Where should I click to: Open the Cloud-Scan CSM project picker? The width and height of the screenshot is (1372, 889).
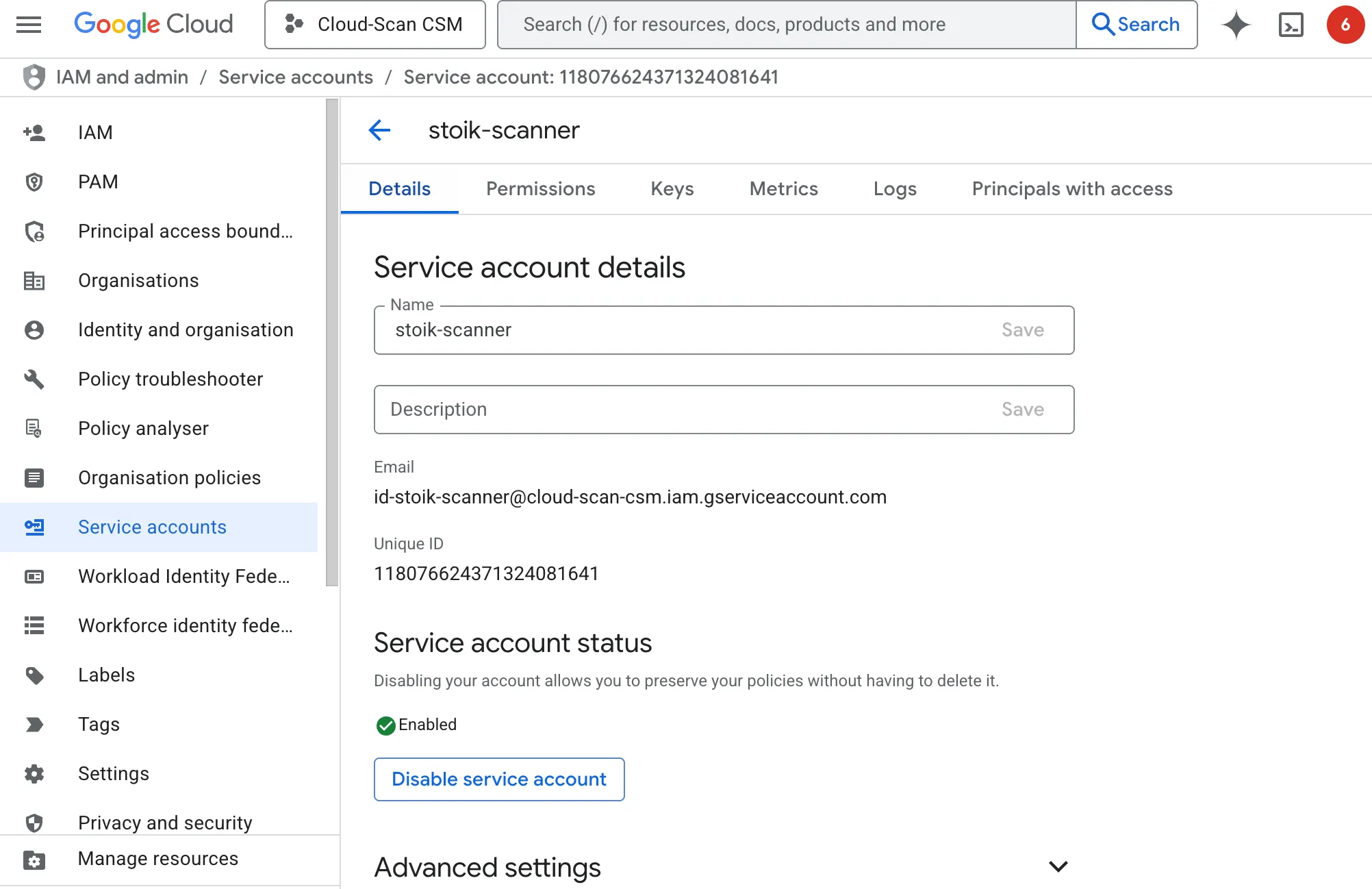(x=375, y=25)
